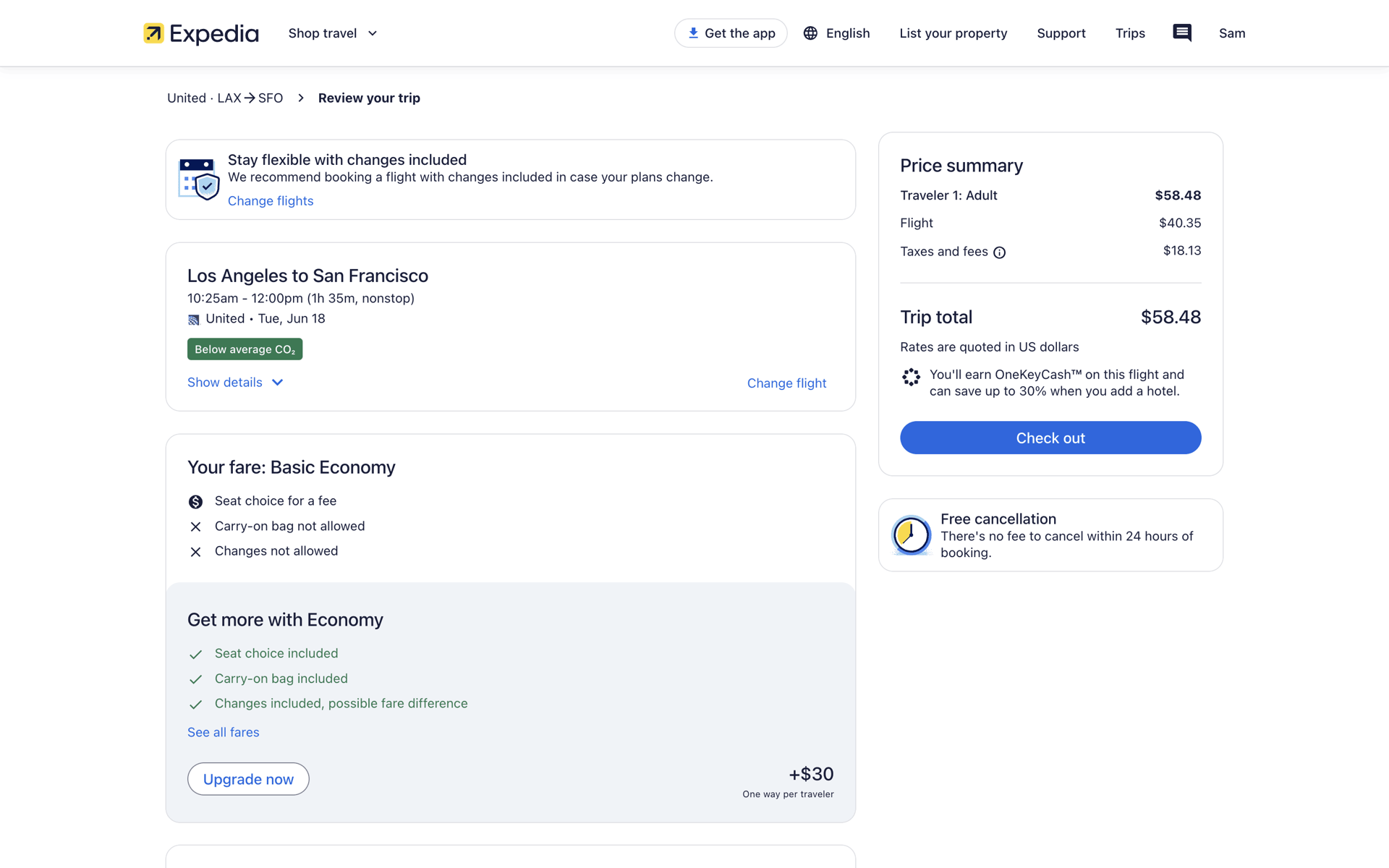This screenshot has height=868, width=1389.
Task: Click the Trip total amount $58.48
Action: point(1171,317)
